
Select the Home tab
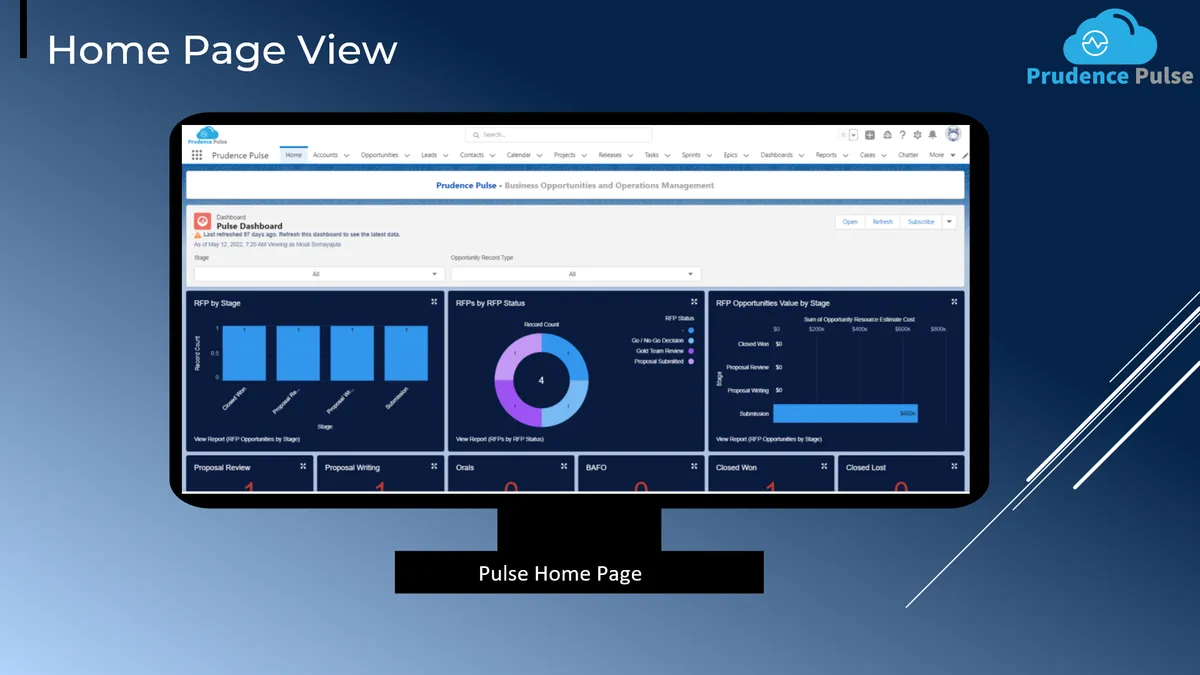pyautogui.click(x=293, y=155)
